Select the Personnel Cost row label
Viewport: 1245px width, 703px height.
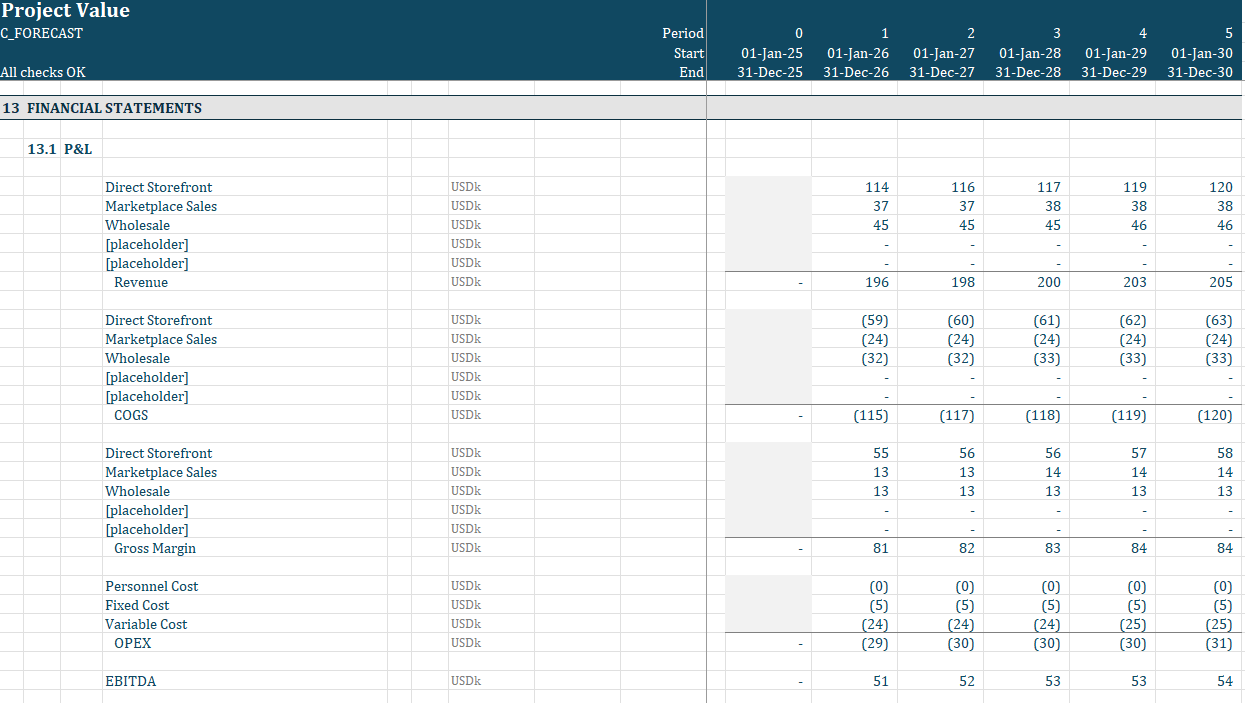coord(151,586)
